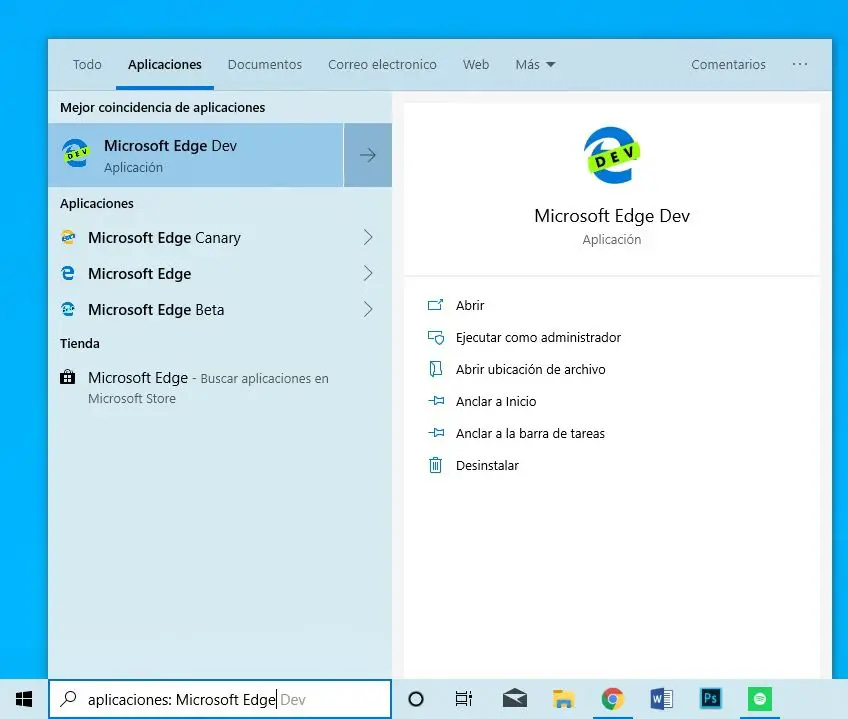Open Microsoft Word from the taskbar
Image resolution: width=848 pixels, height=719 pixels.
pos(661,699)
